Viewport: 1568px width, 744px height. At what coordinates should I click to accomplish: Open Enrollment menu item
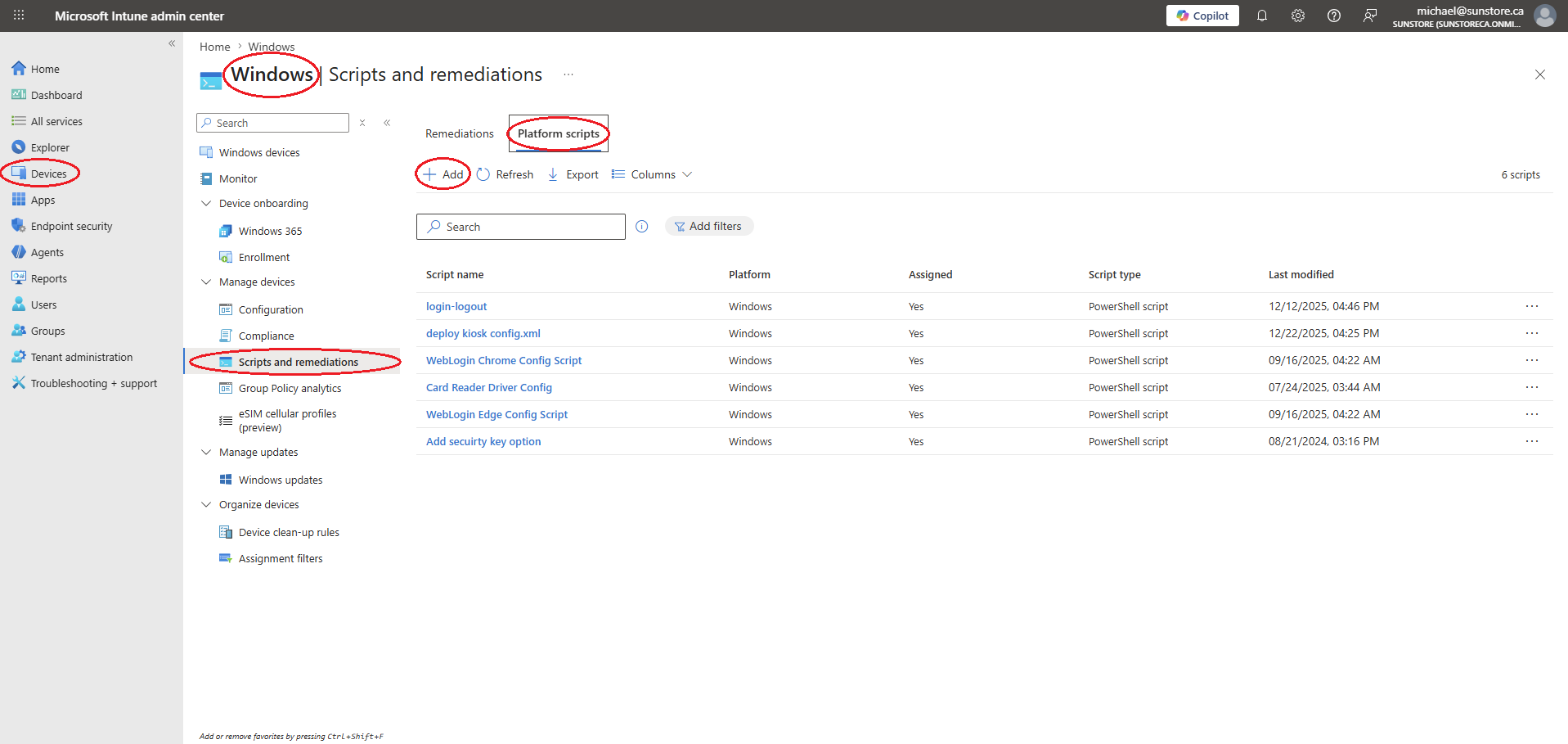263,257
